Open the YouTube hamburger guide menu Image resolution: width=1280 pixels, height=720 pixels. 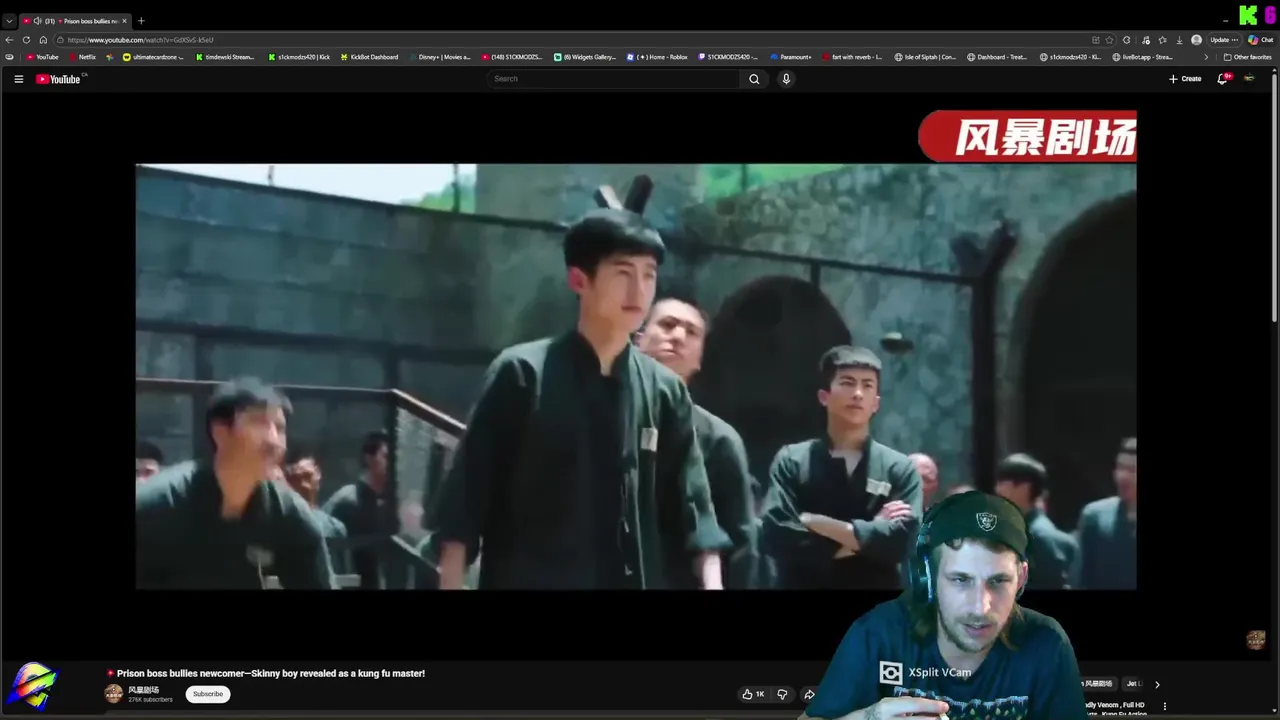[x=18, y=79]
